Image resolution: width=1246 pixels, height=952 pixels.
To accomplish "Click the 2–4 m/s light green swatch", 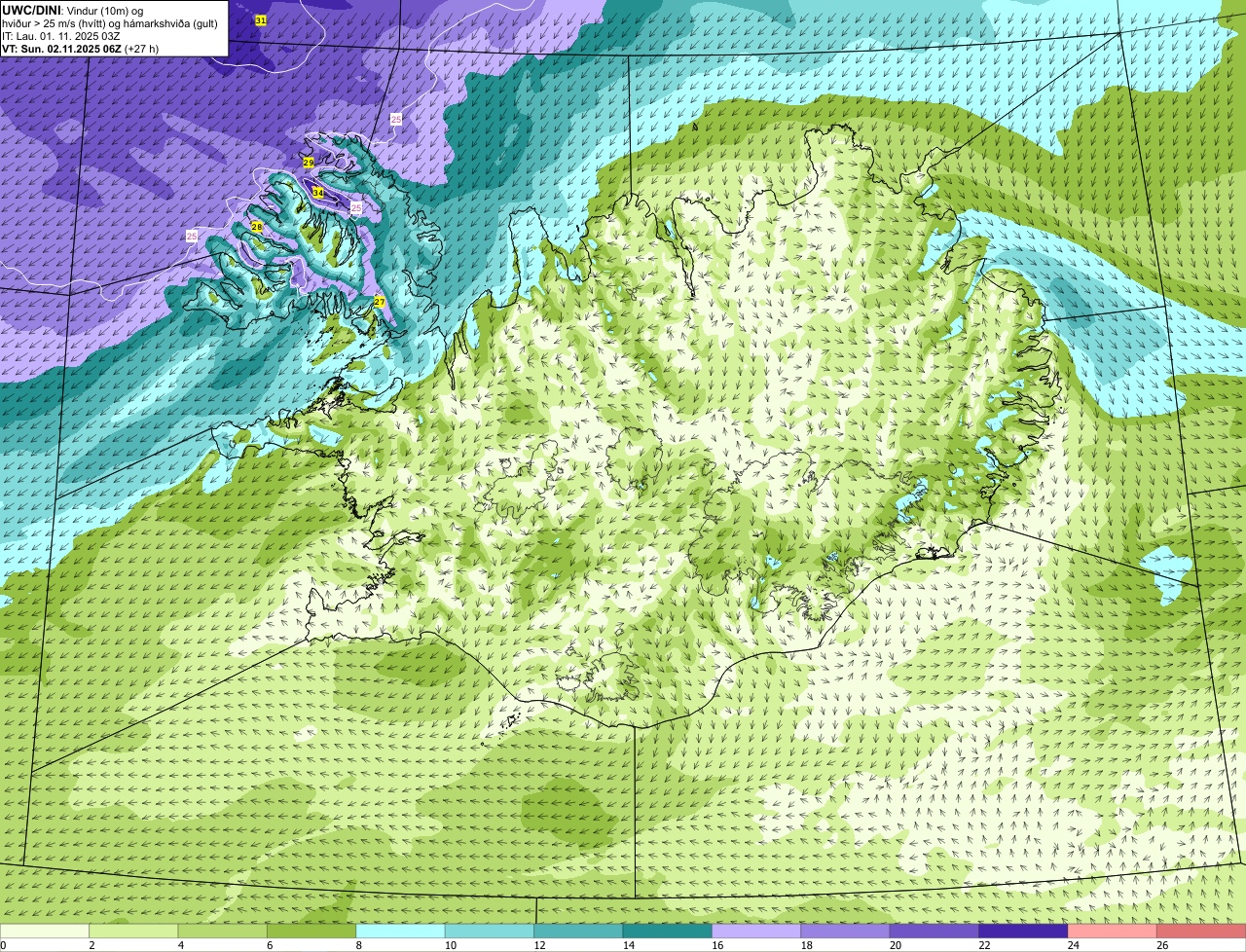I will pyautogui.click(x=133, y=931).
